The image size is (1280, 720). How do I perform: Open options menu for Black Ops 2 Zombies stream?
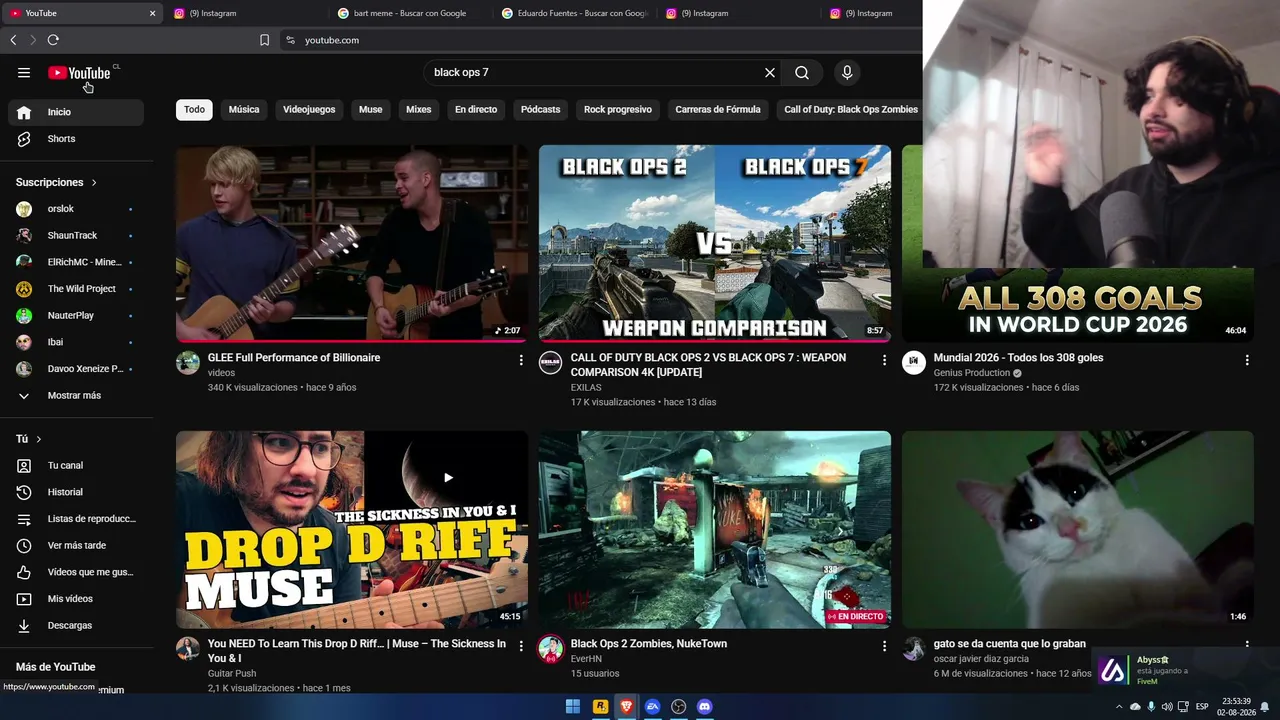[x=884, y=646]
